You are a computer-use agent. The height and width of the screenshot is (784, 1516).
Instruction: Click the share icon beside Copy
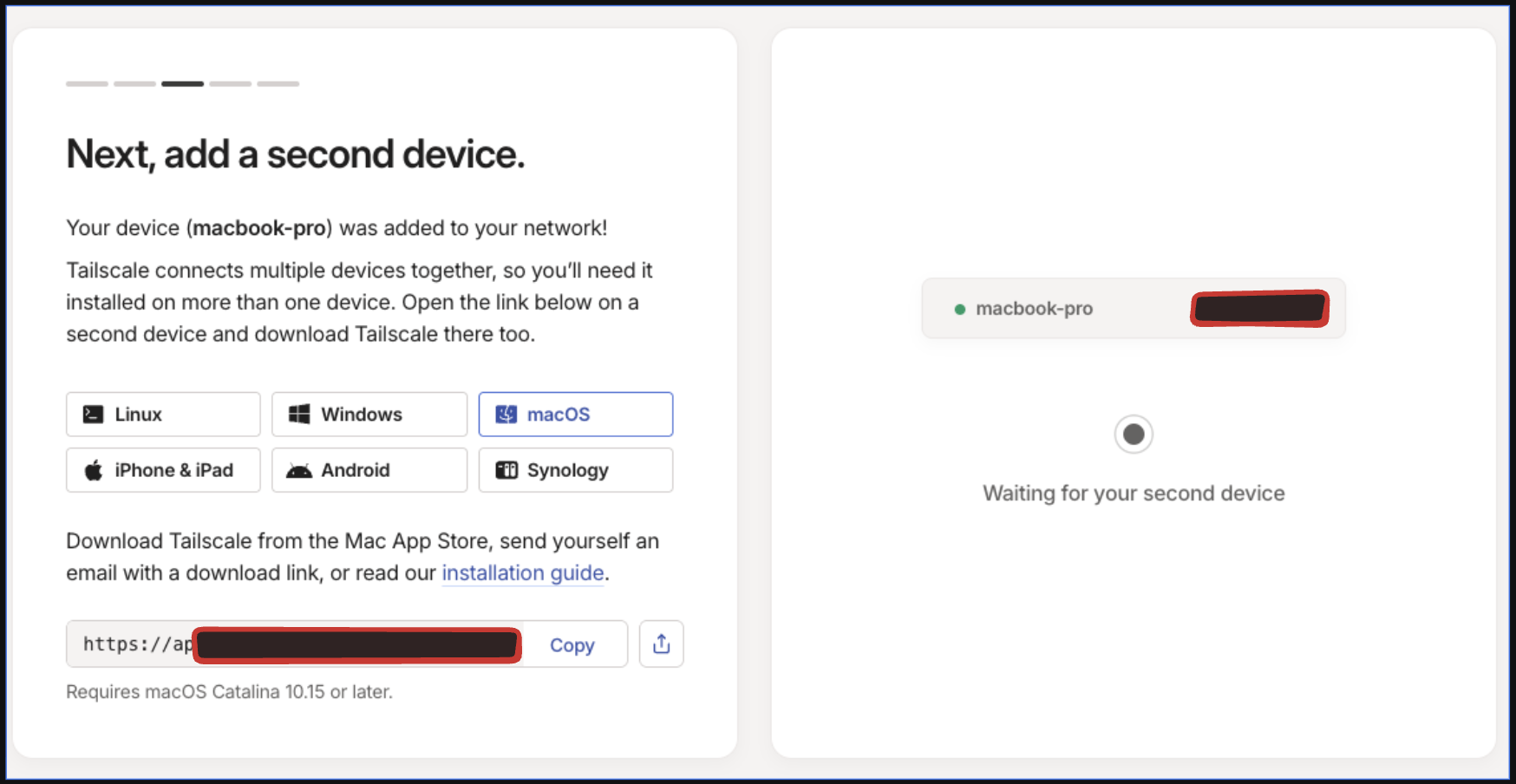click(x=661, y=644)
